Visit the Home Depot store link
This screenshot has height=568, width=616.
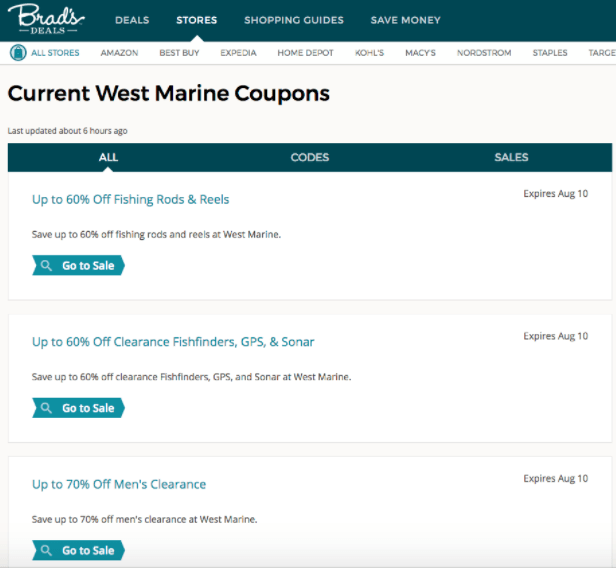tap(304, 52)
